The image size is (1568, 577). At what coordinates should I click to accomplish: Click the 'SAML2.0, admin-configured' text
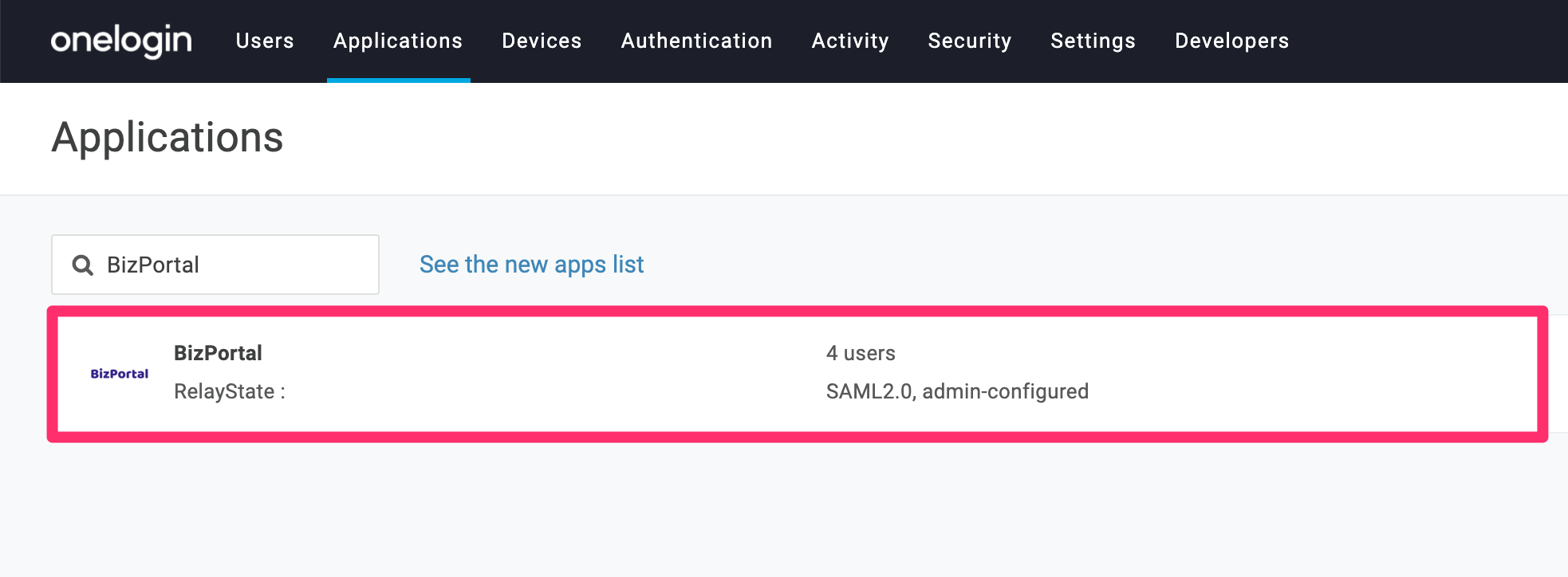957,391
